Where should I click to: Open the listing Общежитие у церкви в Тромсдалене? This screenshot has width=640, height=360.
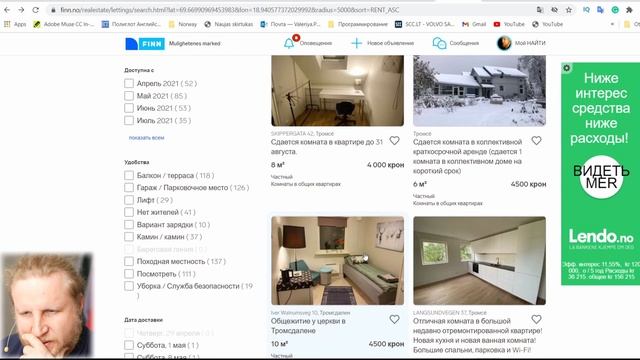click(x=308, y=326)
